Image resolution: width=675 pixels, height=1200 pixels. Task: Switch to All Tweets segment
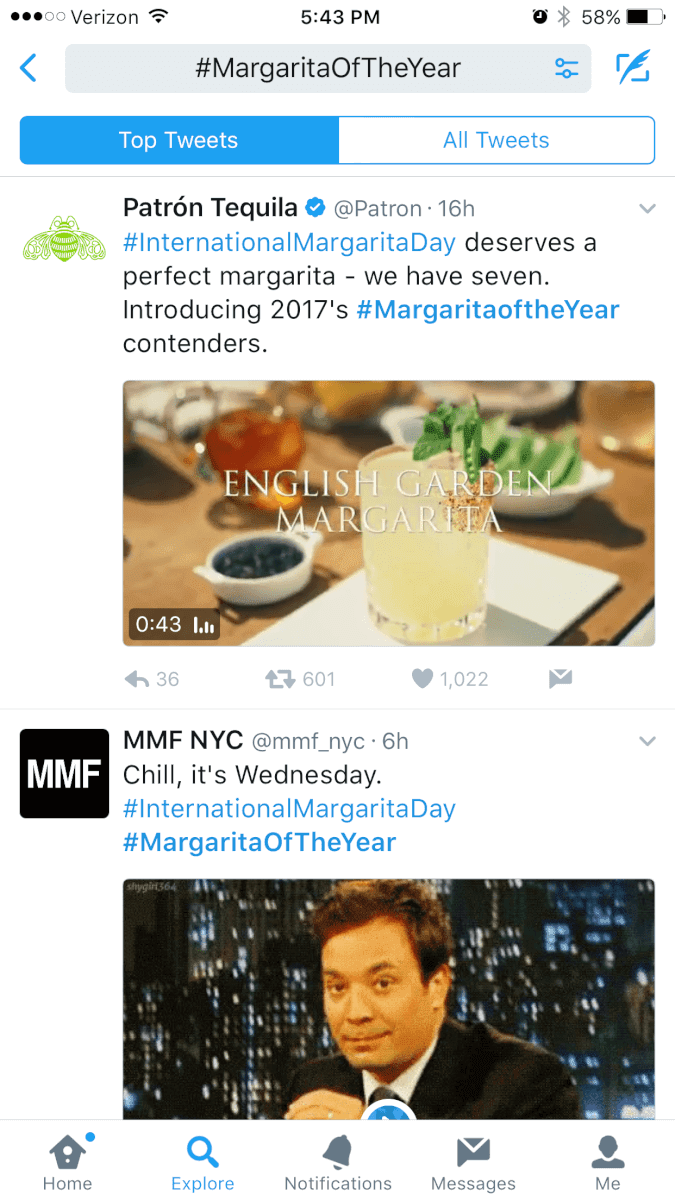(496, 140)
